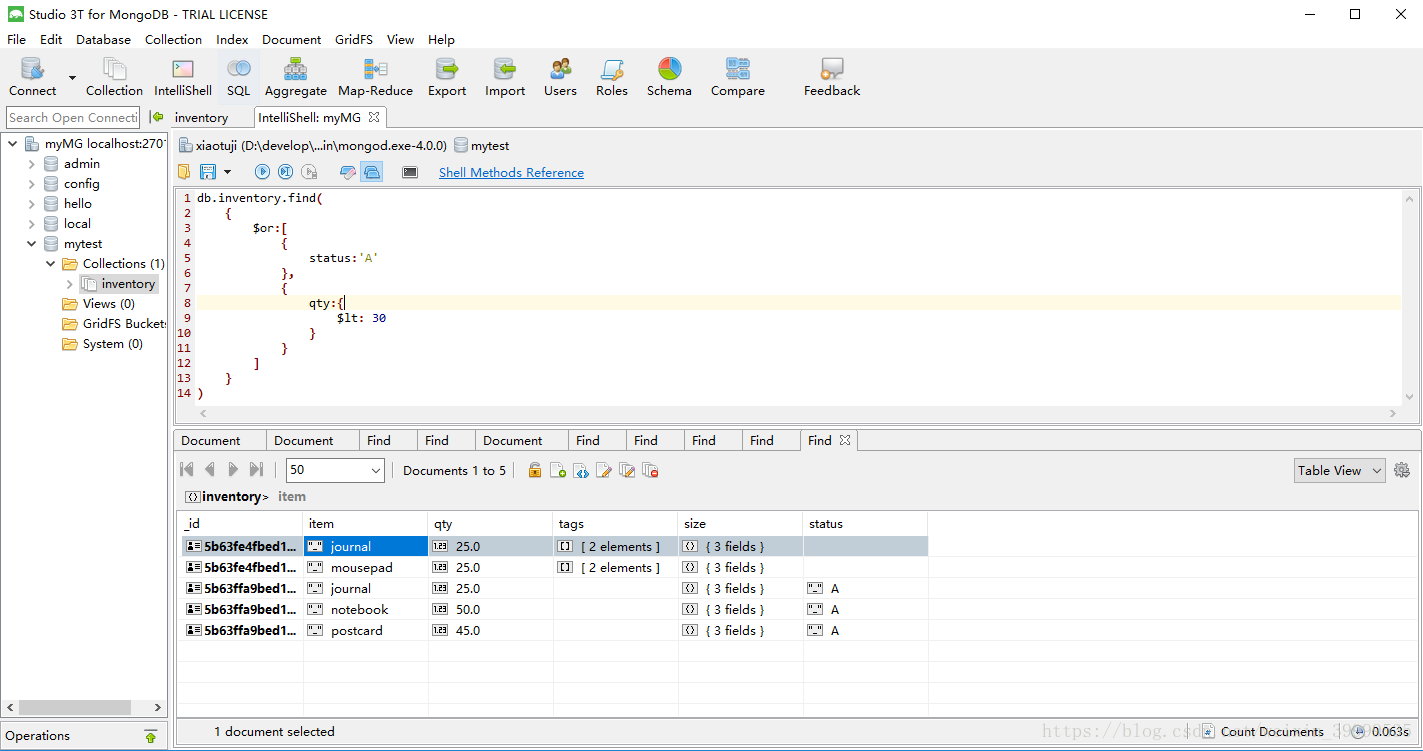Execute entire script with play icon

click(x=262, y=172)
